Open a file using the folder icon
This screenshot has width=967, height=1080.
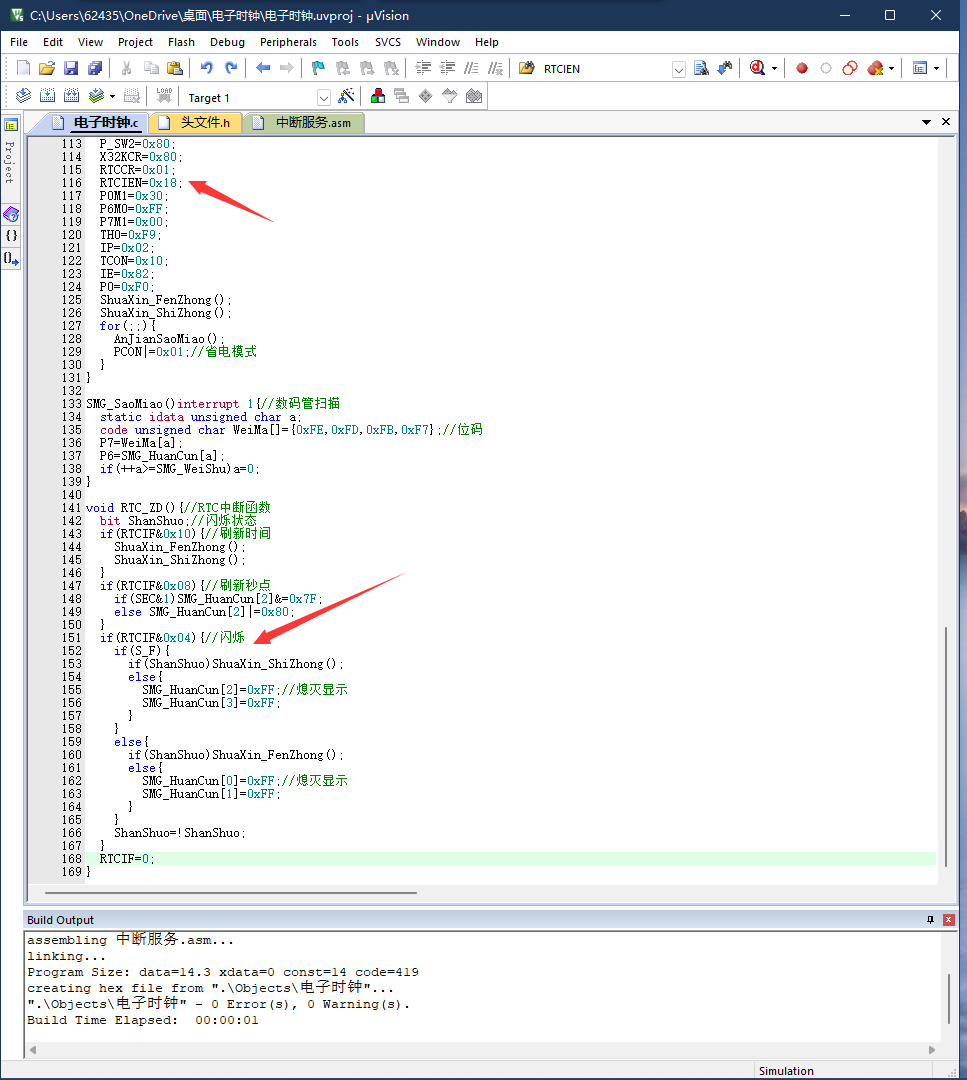(x=47, y=68)
